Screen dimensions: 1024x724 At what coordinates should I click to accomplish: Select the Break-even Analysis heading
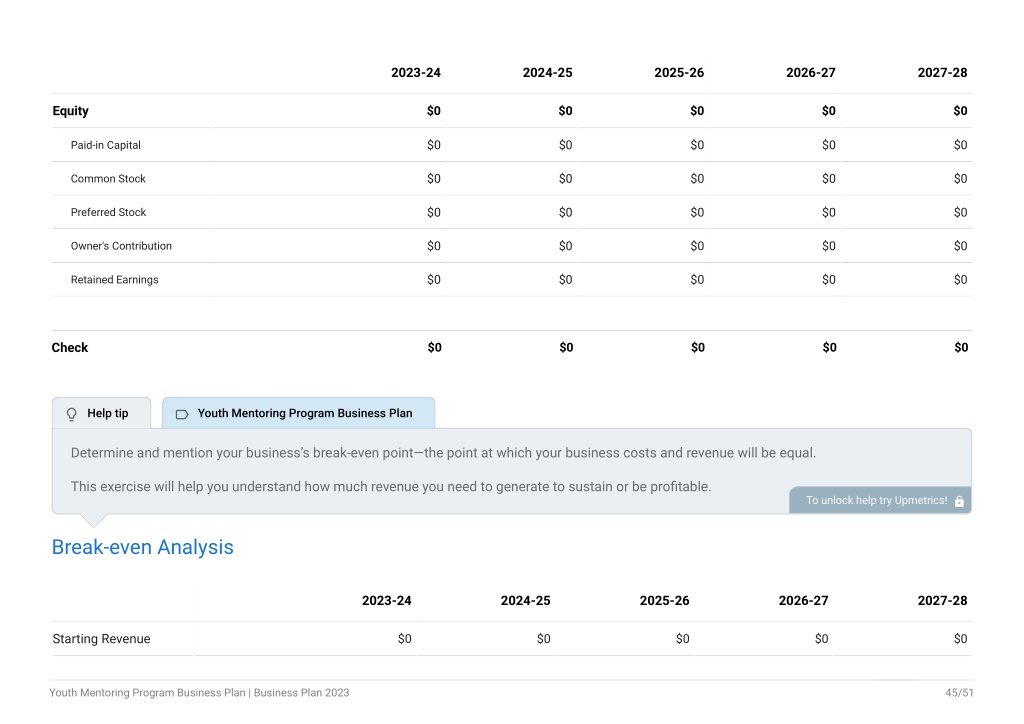click(x=142, y=547)
